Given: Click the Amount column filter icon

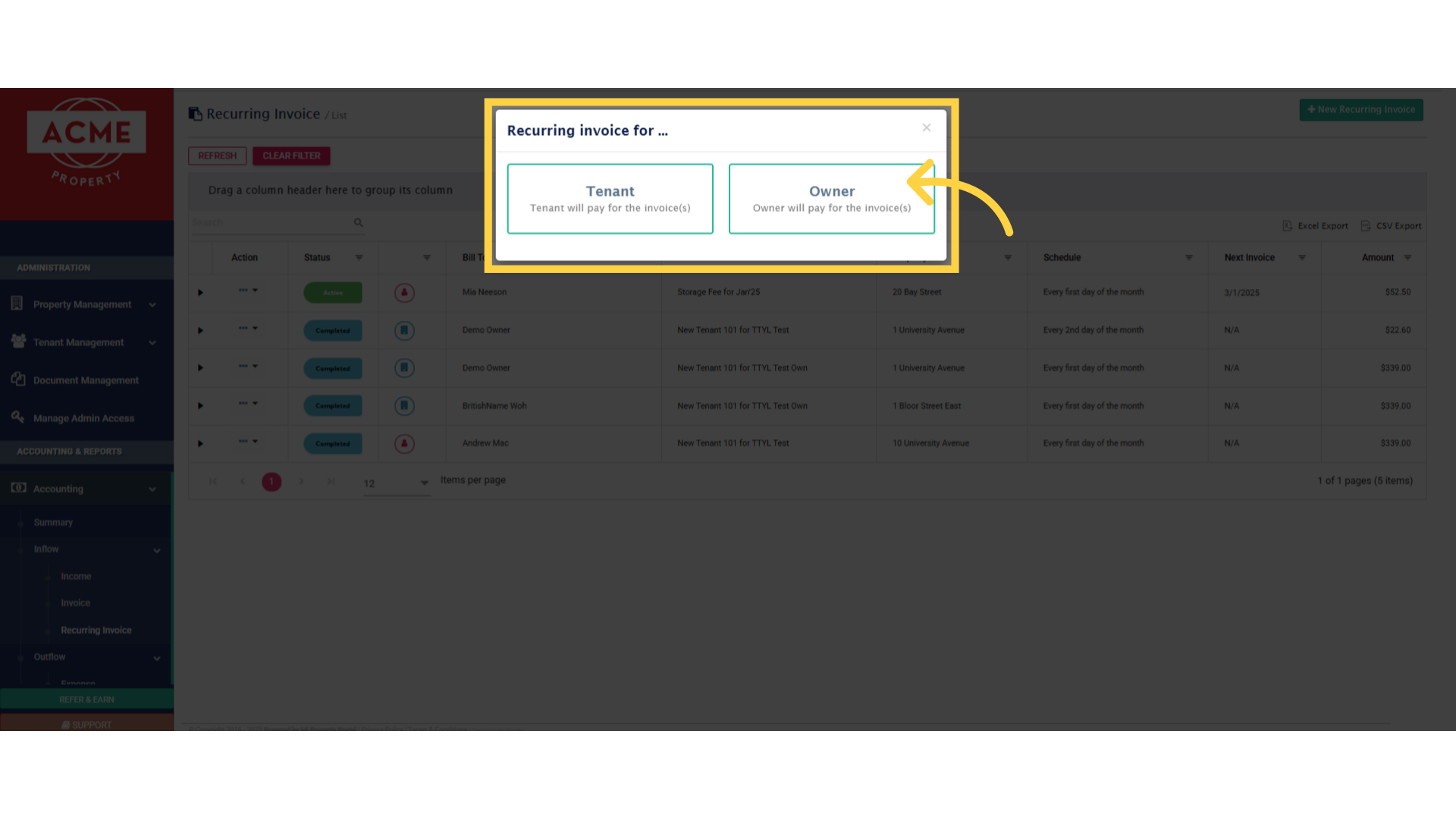Looking at the screenshot, I should (1407, 258).
